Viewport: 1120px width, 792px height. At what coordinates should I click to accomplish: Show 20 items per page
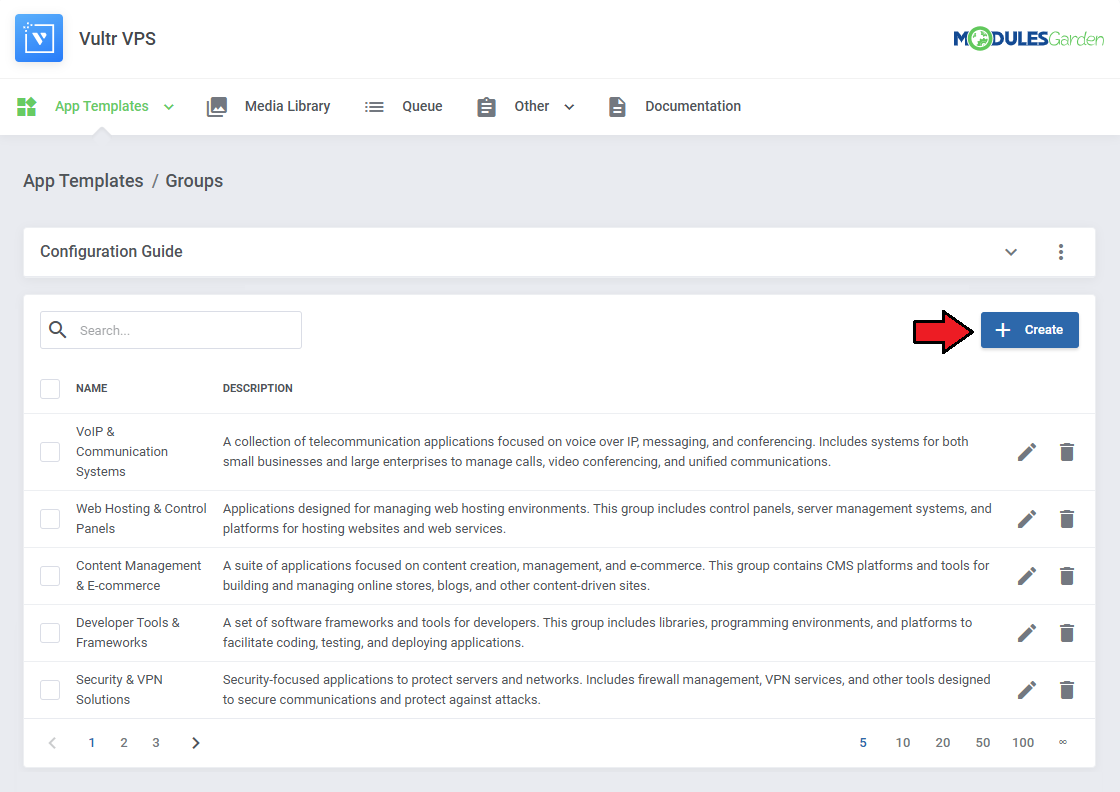point(943,743)
